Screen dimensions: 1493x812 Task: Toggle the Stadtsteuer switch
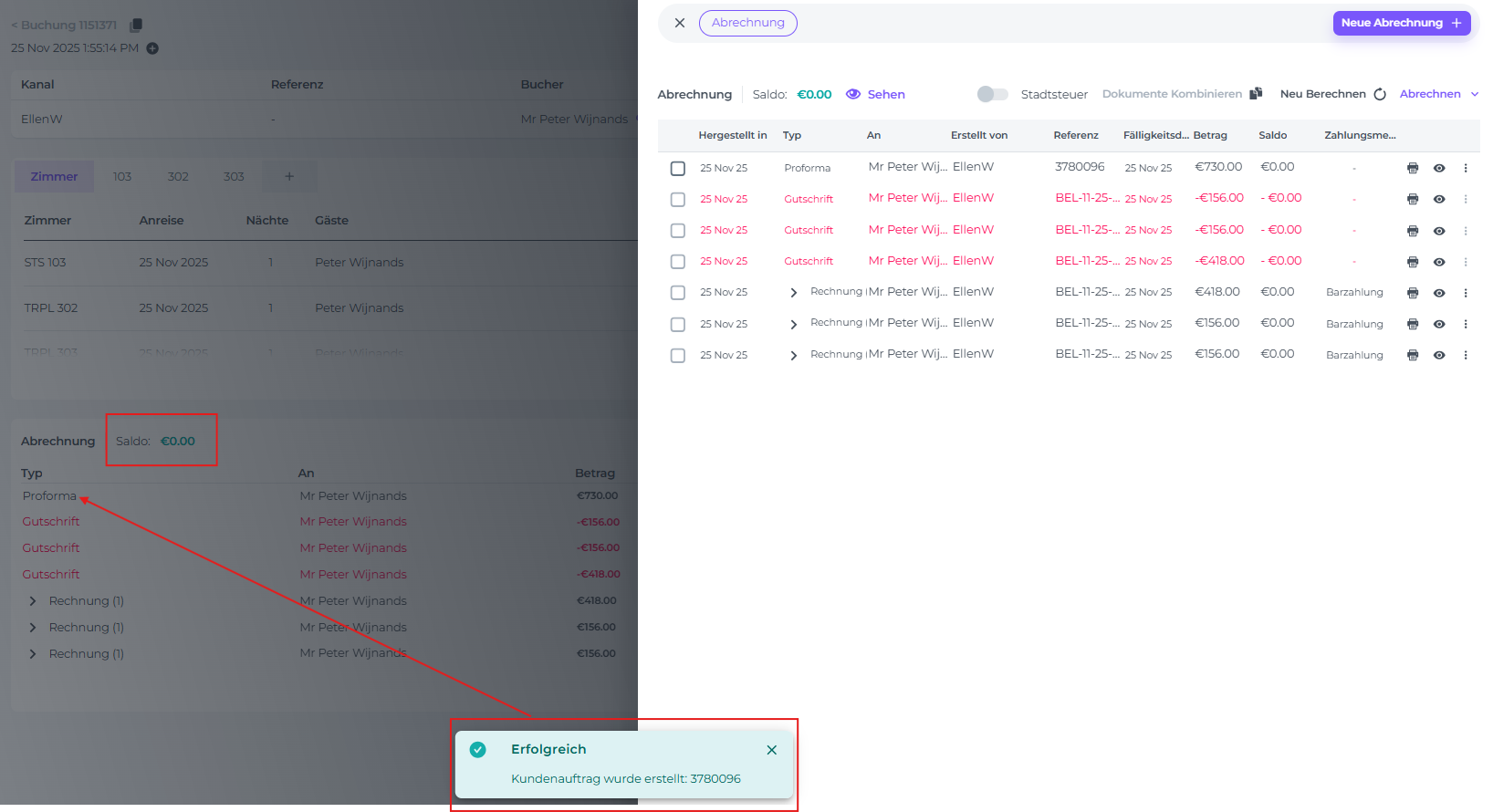click(x=992, y=94)
